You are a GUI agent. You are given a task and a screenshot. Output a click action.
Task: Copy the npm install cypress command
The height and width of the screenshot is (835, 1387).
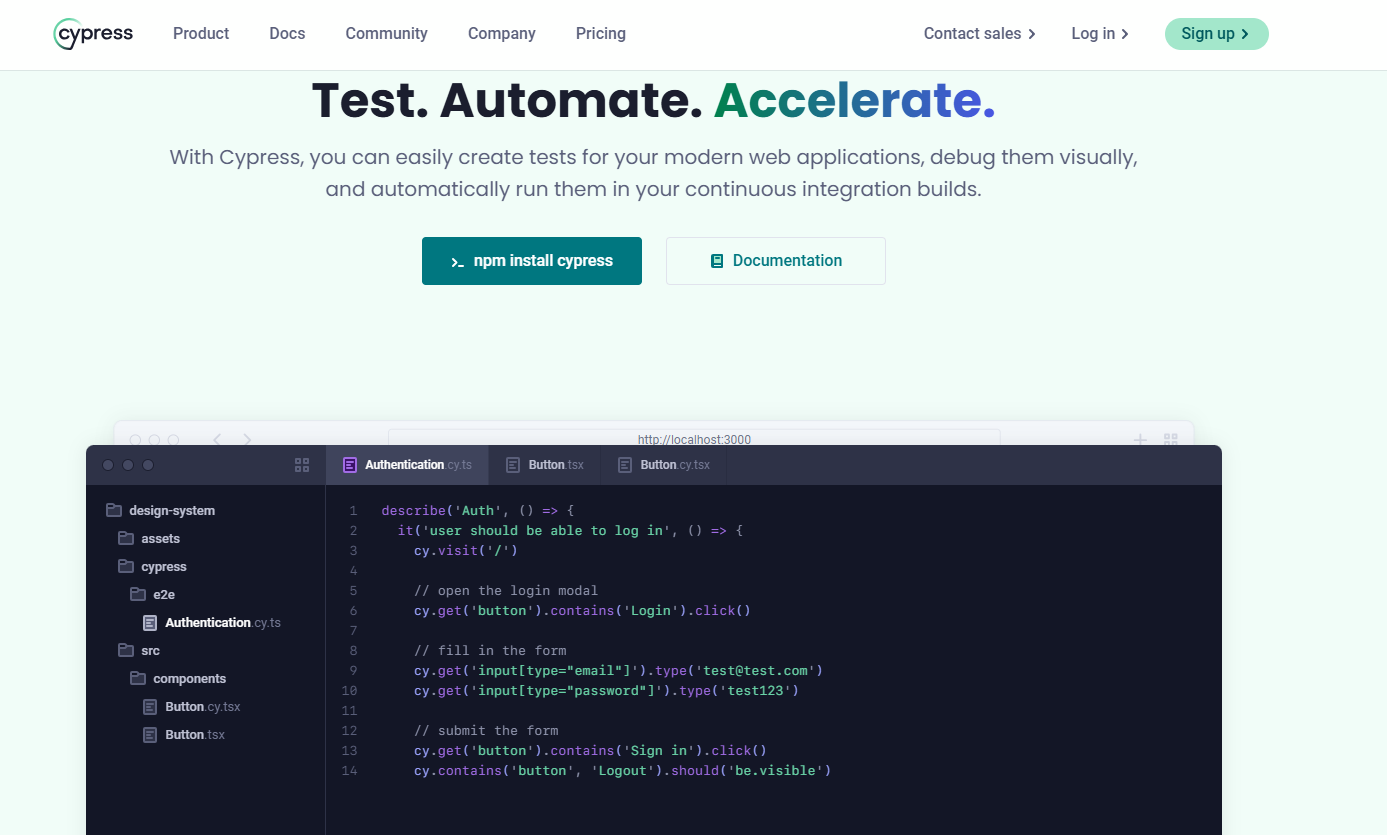pos(532,261)
